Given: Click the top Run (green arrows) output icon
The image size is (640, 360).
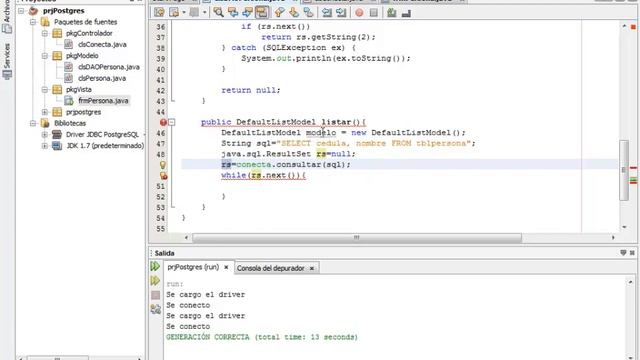Looking at the screenshot, I should coord(155,267).
